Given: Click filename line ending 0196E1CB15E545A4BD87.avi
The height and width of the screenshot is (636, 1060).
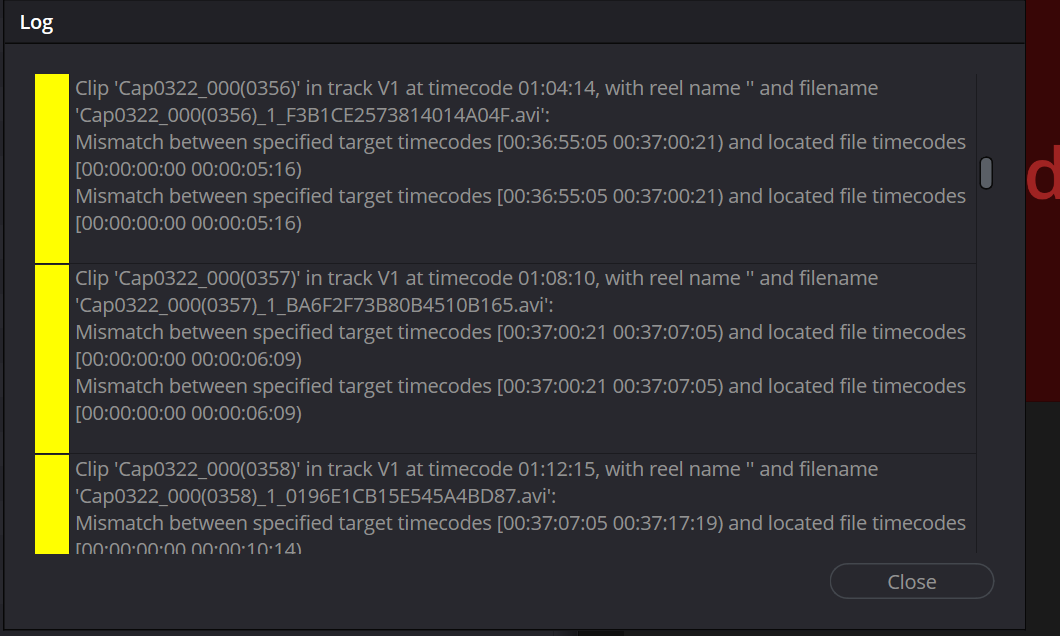Looking at the screenshot, I should [x=316, y=496].
